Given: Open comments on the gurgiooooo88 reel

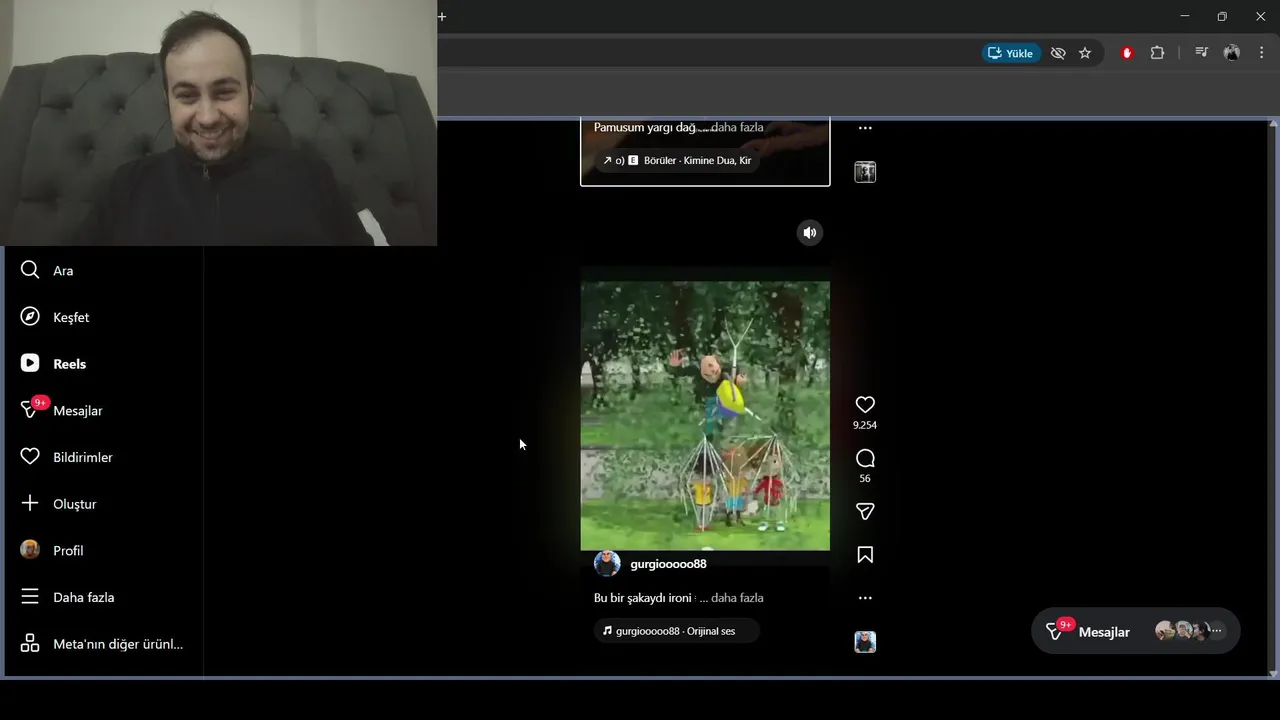Looking at the screenshot, I should click(865, 458).
